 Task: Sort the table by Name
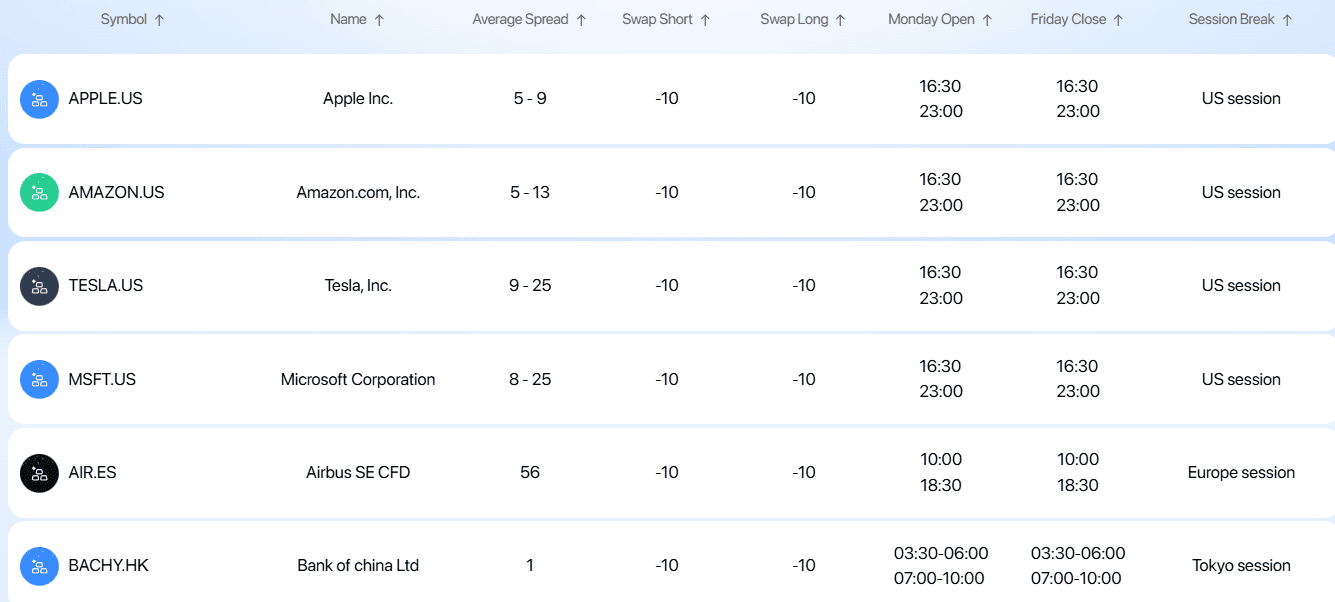[x=357, y=18]
